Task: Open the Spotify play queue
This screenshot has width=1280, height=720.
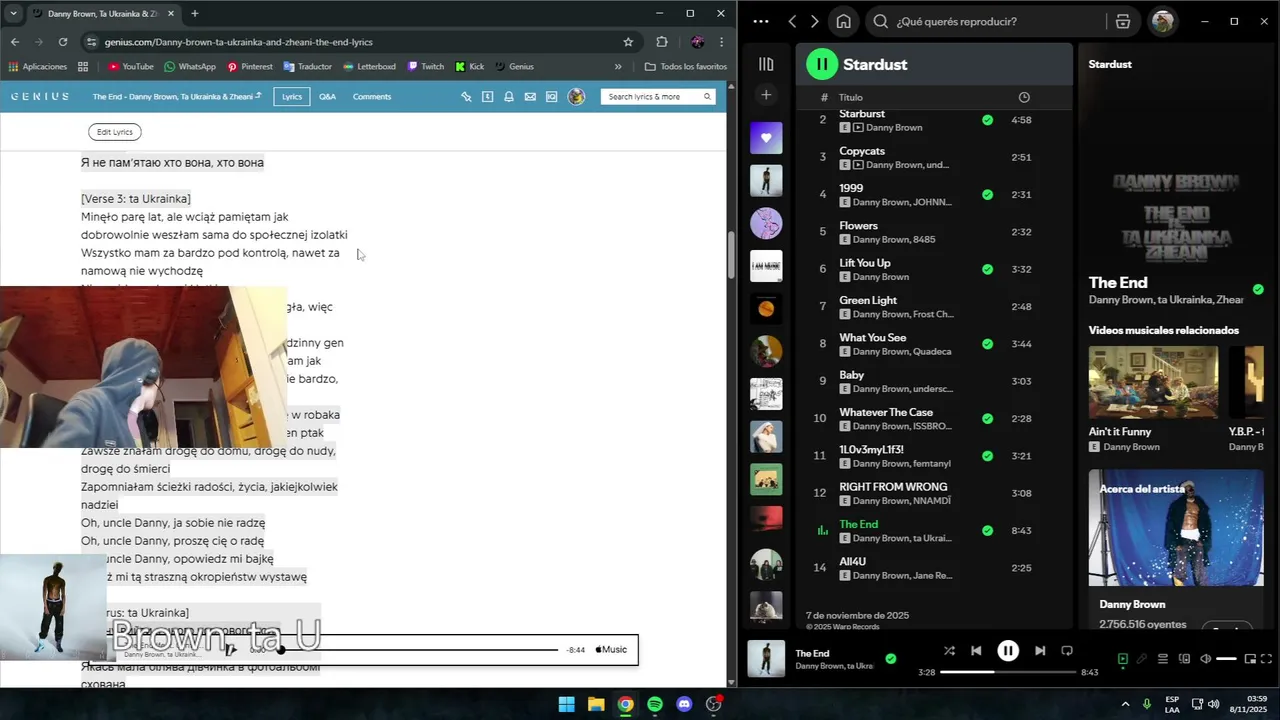Action: click(x=1163, y=659)
